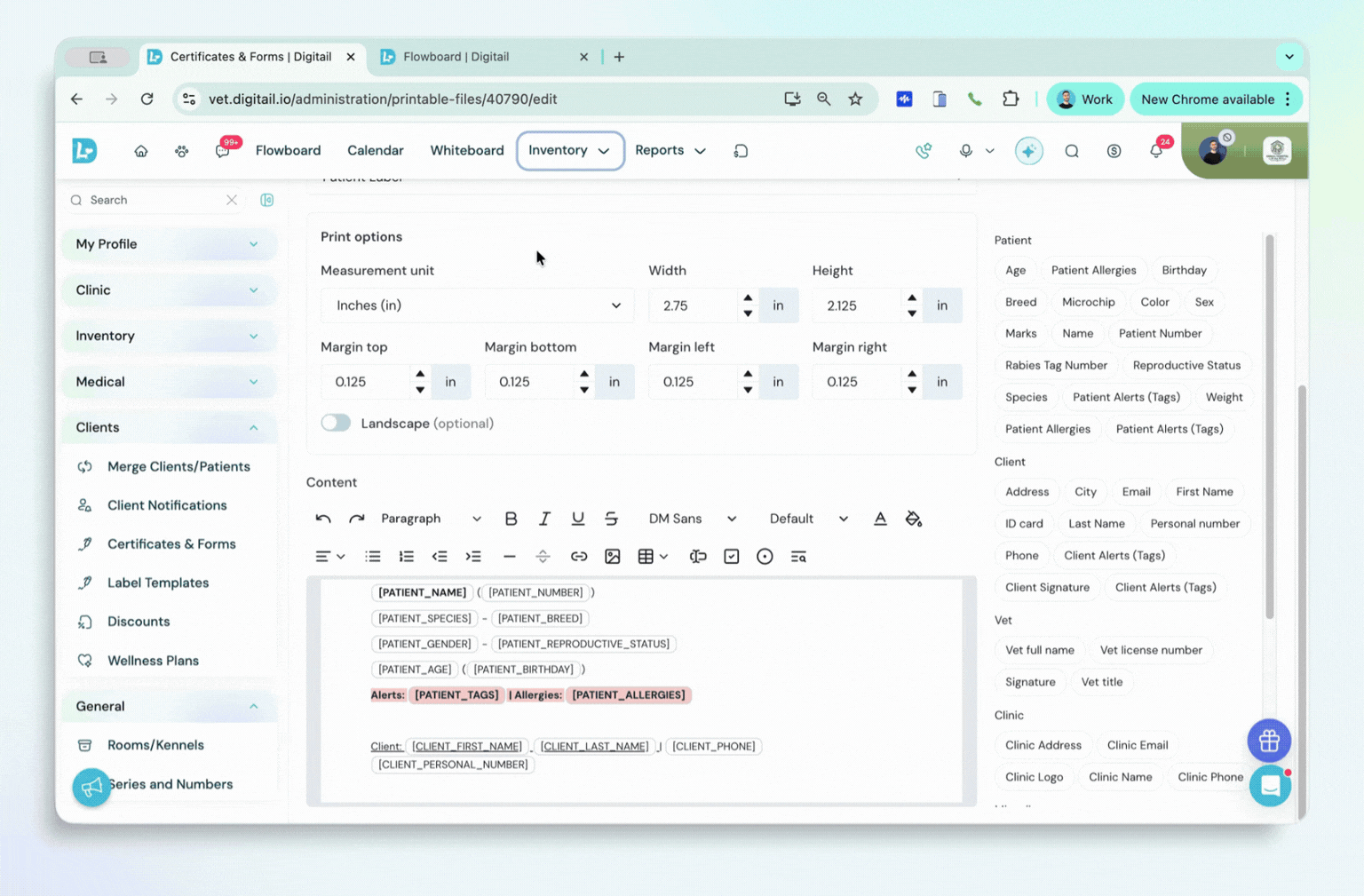Image resolution: width=1364 pixels, height=896 pixels.
Task: Click the megaphone announcements button
Action: tap(91, 787)
